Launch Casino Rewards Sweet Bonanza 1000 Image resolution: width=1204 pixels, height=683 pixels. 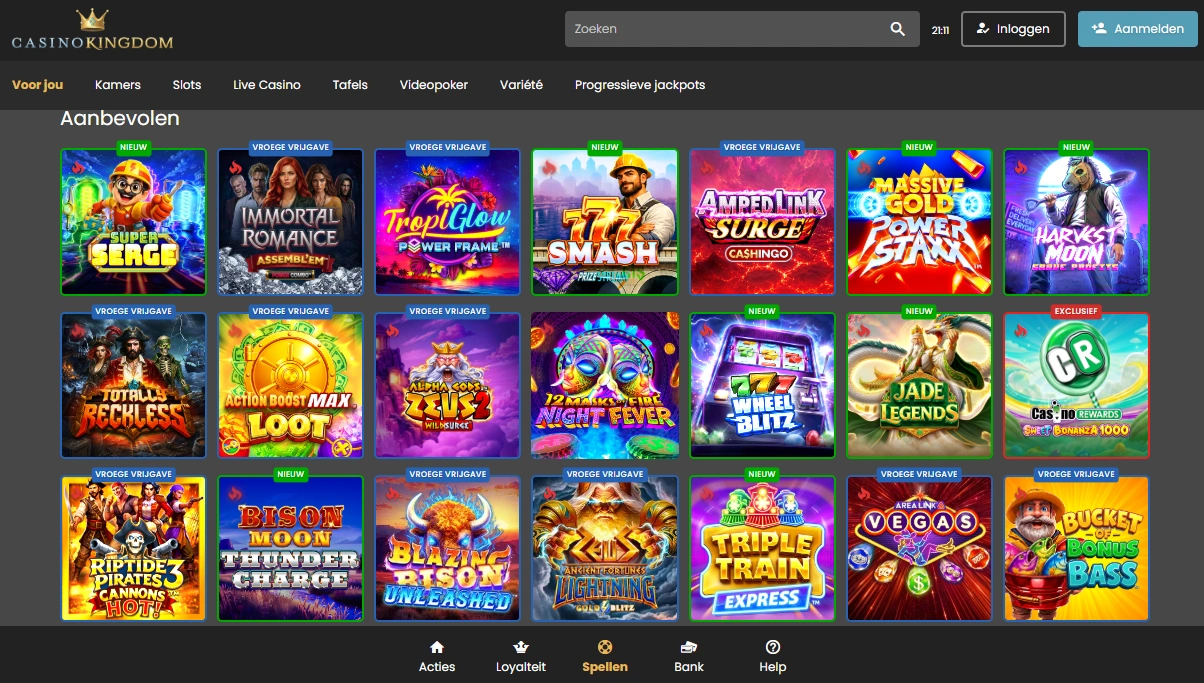pyautogui.click(x=1076, y=385)
